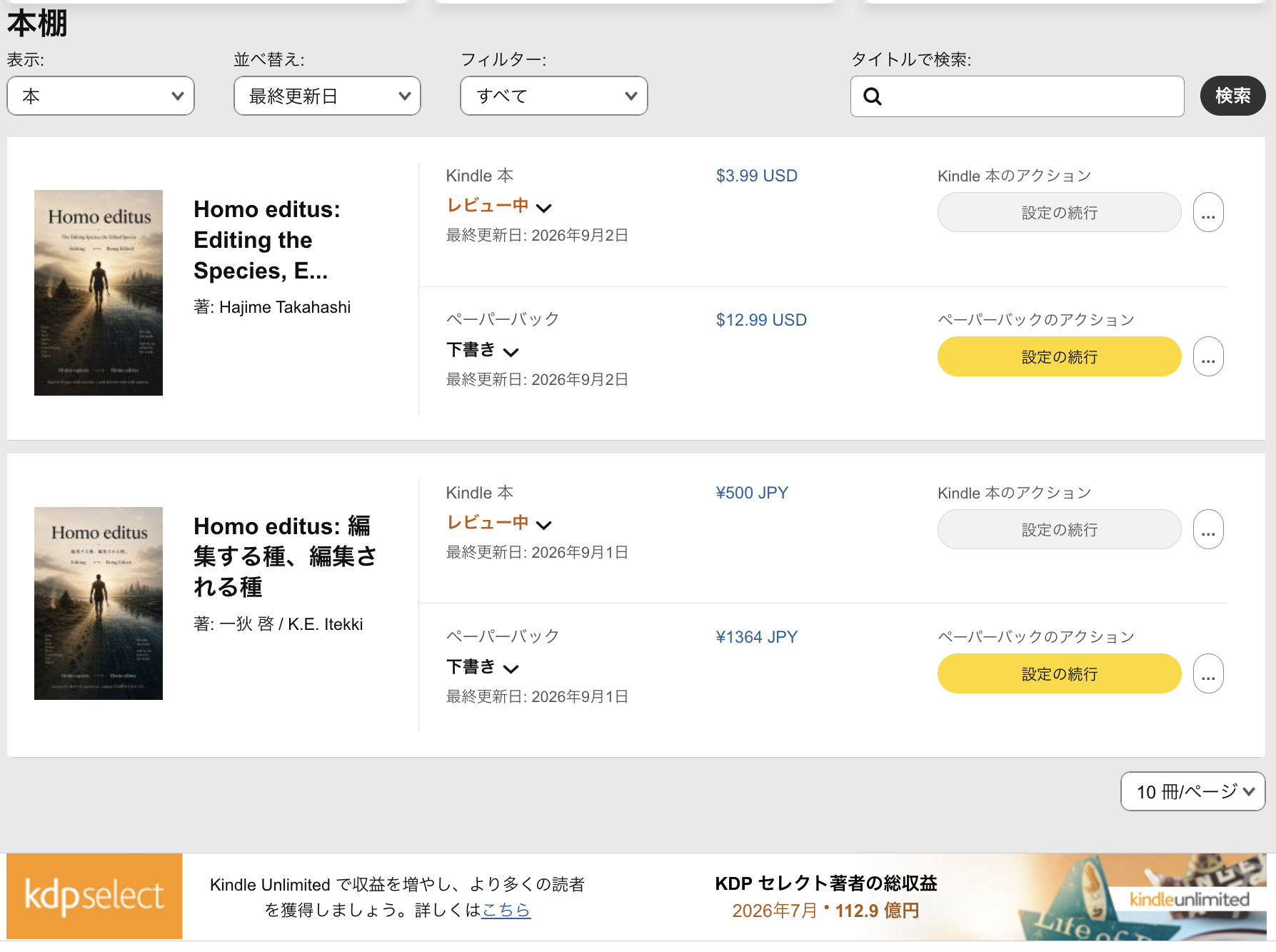This screenshot has height=952, width=1276.
Task: Click the kindleunlimited banner image
Action: [1142, 897]
